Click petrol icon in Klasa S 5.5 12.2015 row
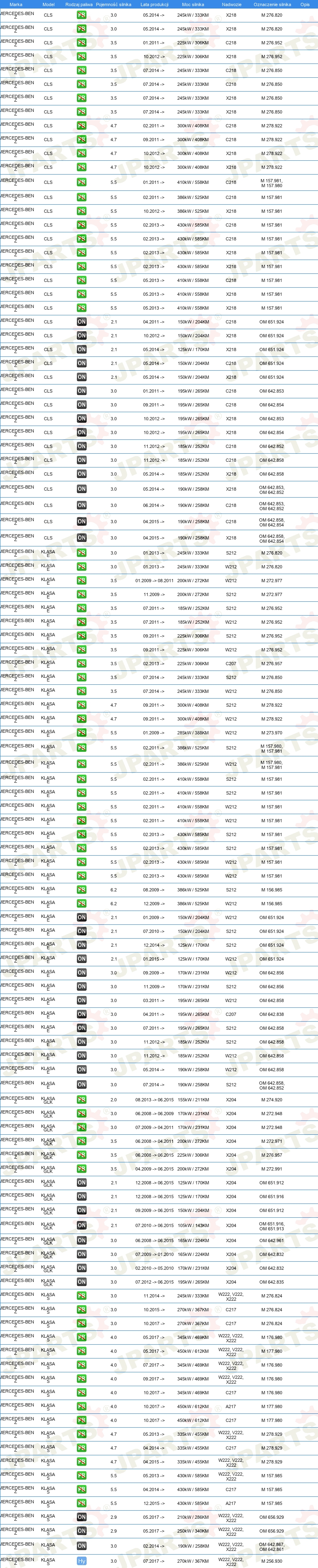This screenshot has height=1568, width=318. 81,1503
